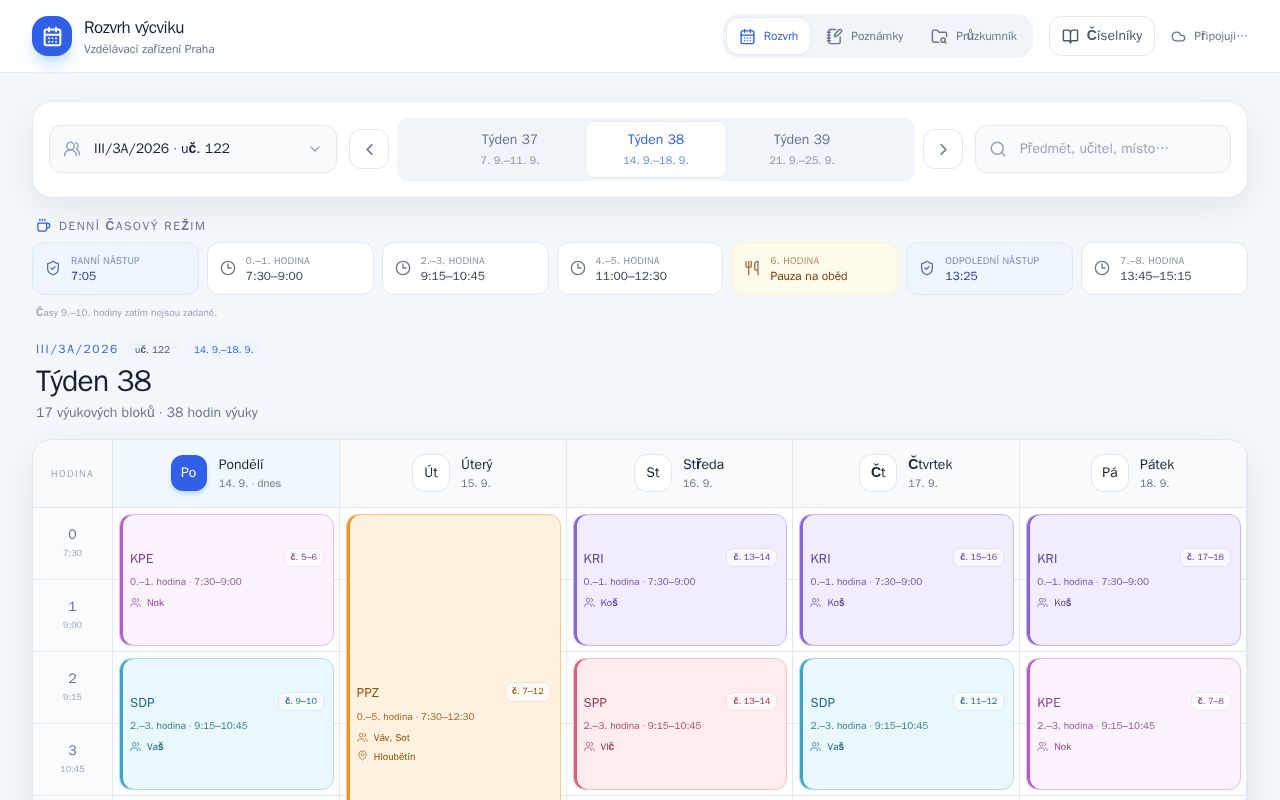The height and width of the screenshot is (800, 1280).
Task: Open the Průzkumník tab
Action: [x=974, y=36]
